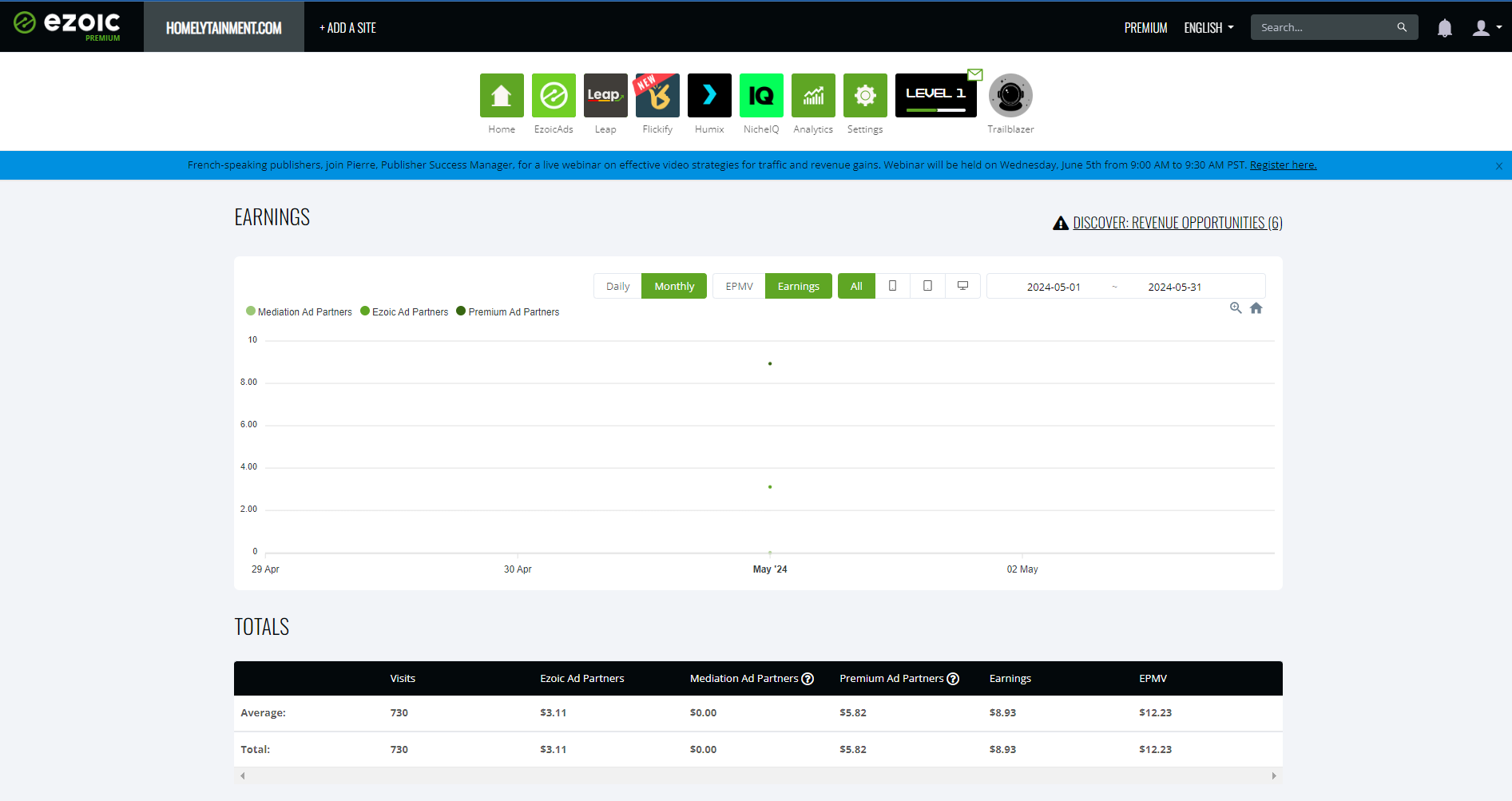Click the revenue opportunities warning icon
This screenshot has width=1512, height=801.
pyautogui.click(x=1061, y=223)
